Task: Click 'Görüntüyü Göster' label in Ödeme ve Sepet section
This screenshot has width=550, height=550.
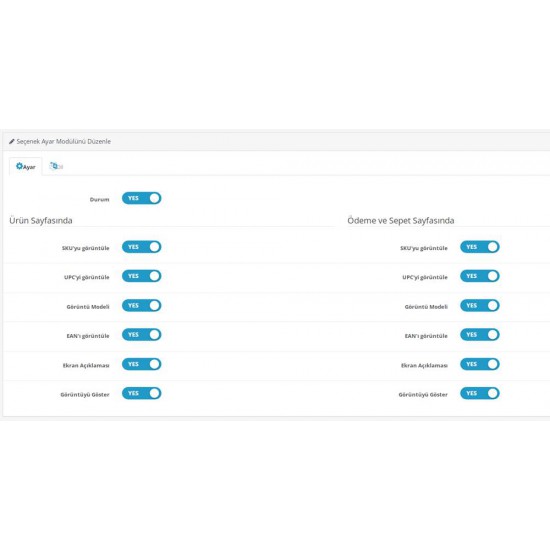Action: click(423, 395)
